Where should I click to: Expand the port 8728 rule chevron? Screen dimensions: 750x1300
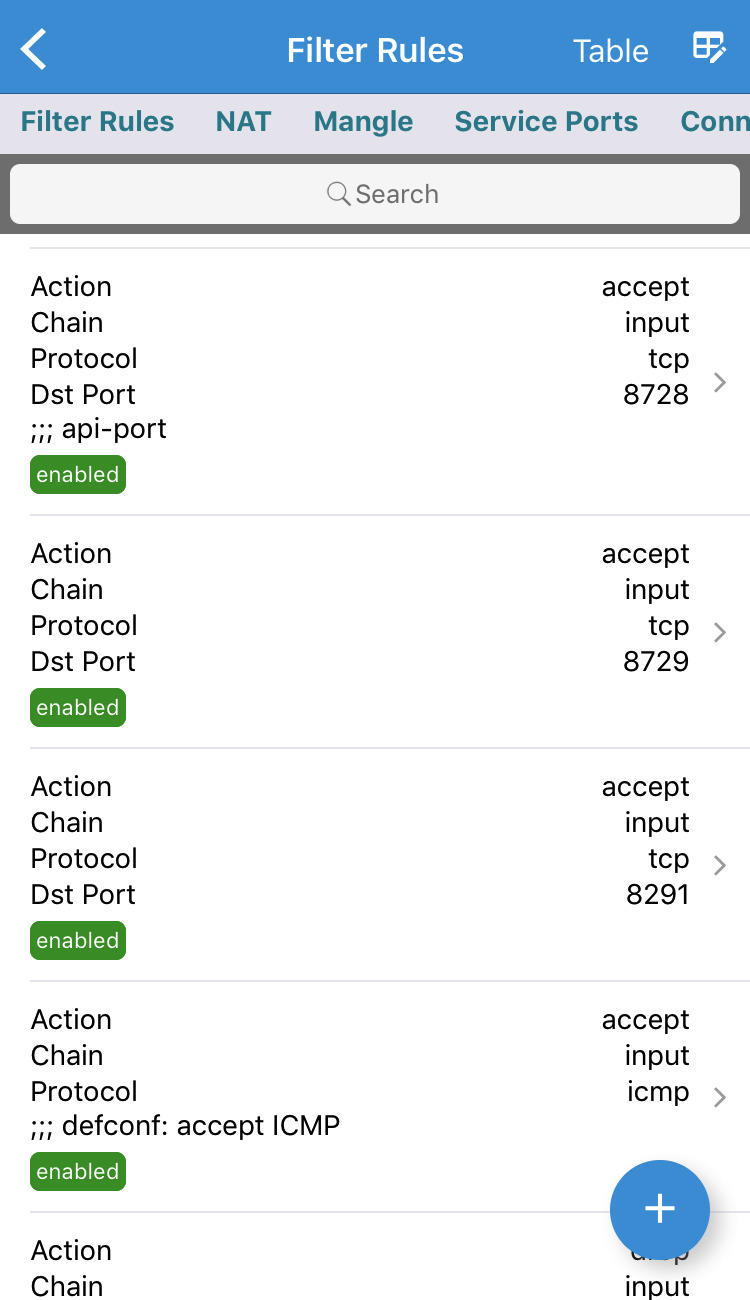719,382
